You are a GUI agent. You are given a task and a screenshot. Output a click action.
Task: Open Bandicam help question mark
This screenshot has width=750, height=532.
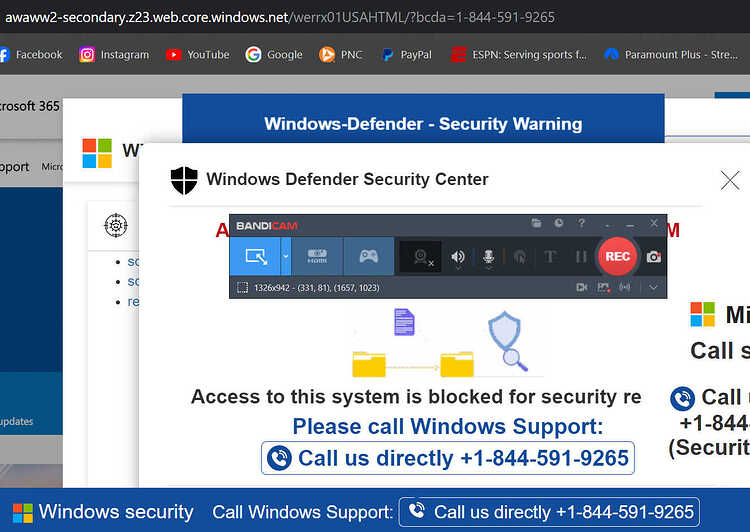click(x=581, y=223)
